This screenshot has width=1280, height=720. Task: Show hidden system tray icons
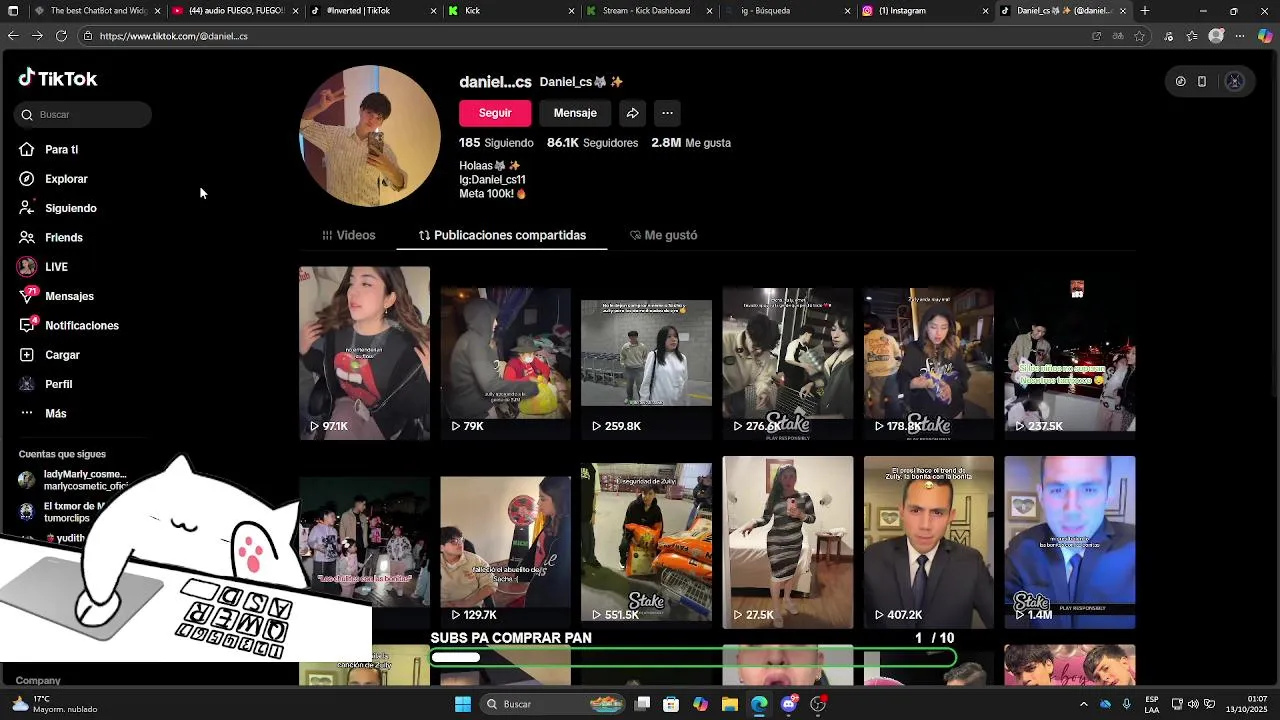[1083, 704]
